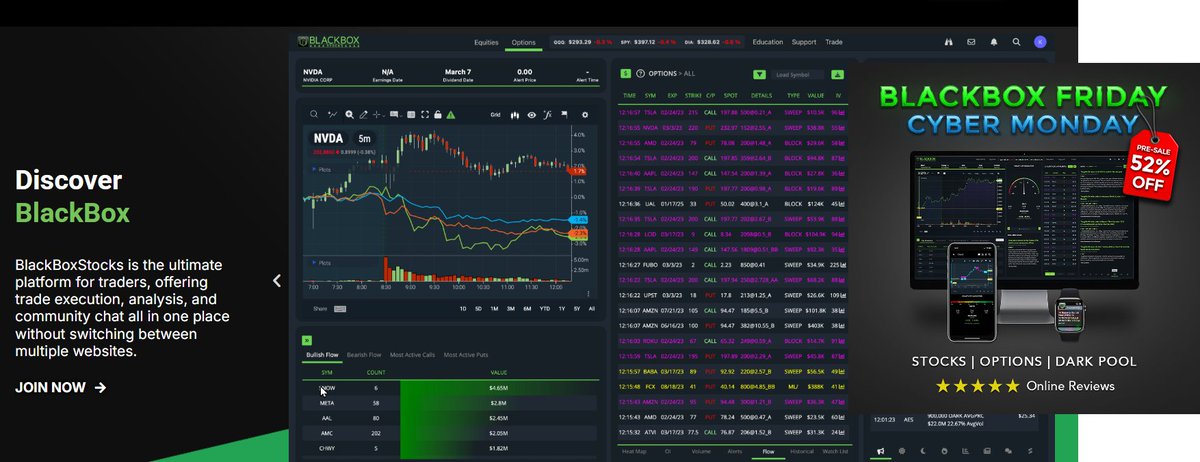Click the 5m interval selector
The height and width of the screenshot is (462, 1200).
364,138
